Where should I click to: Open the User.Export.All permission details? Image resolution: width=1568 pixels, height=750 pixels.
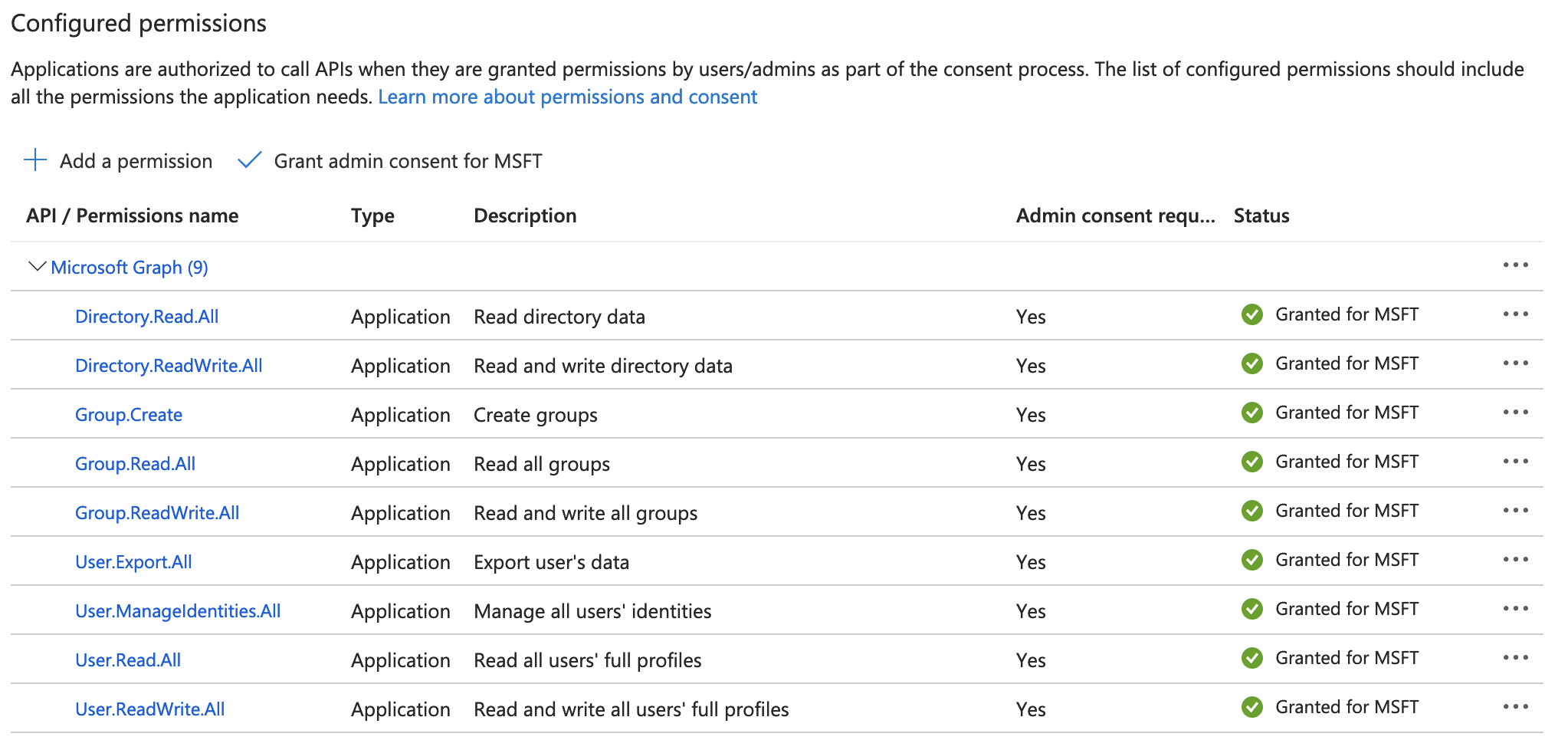click(134, 561)
